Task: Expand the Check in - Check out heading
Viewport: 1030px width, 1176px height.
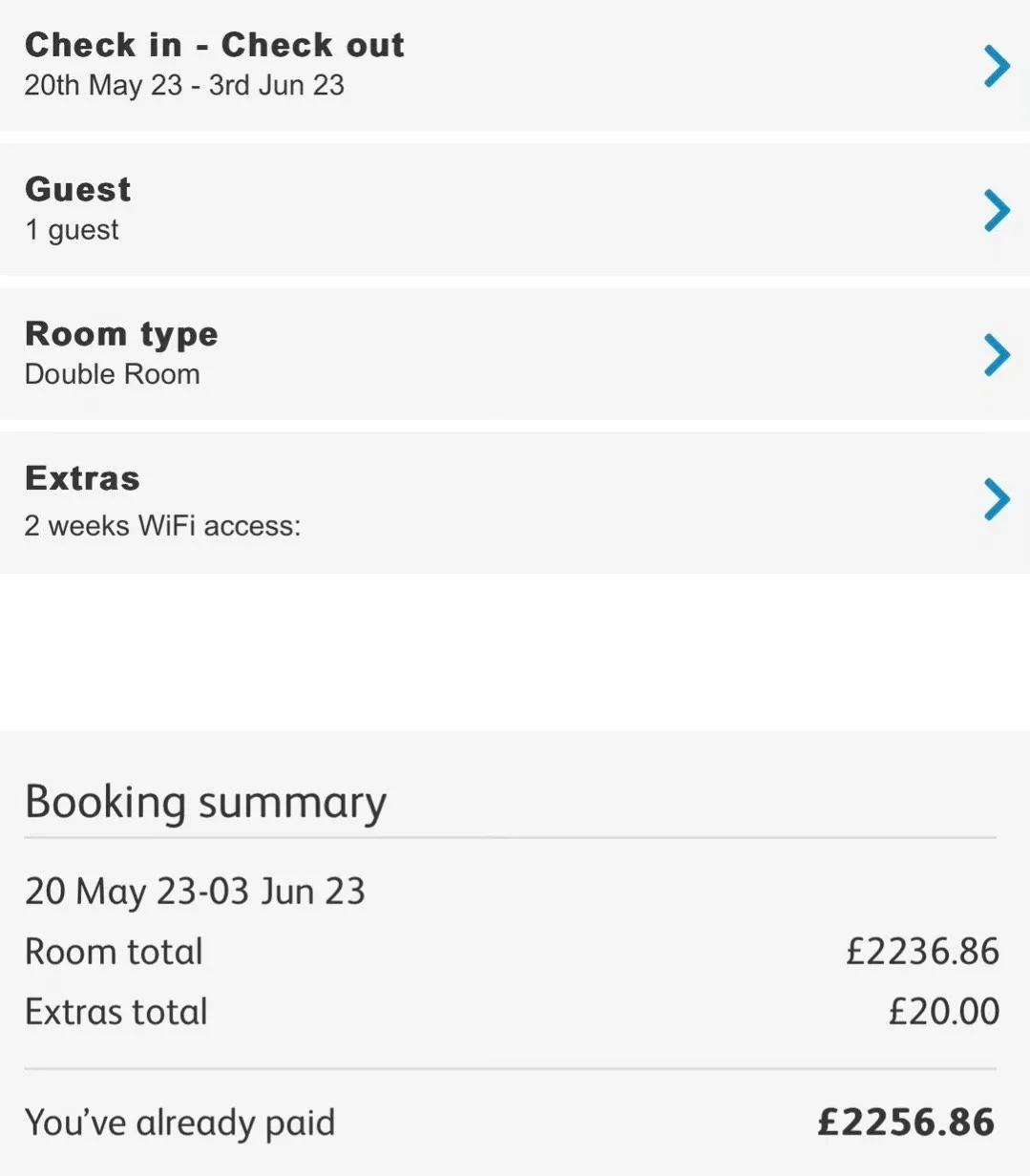Action: 215,45
